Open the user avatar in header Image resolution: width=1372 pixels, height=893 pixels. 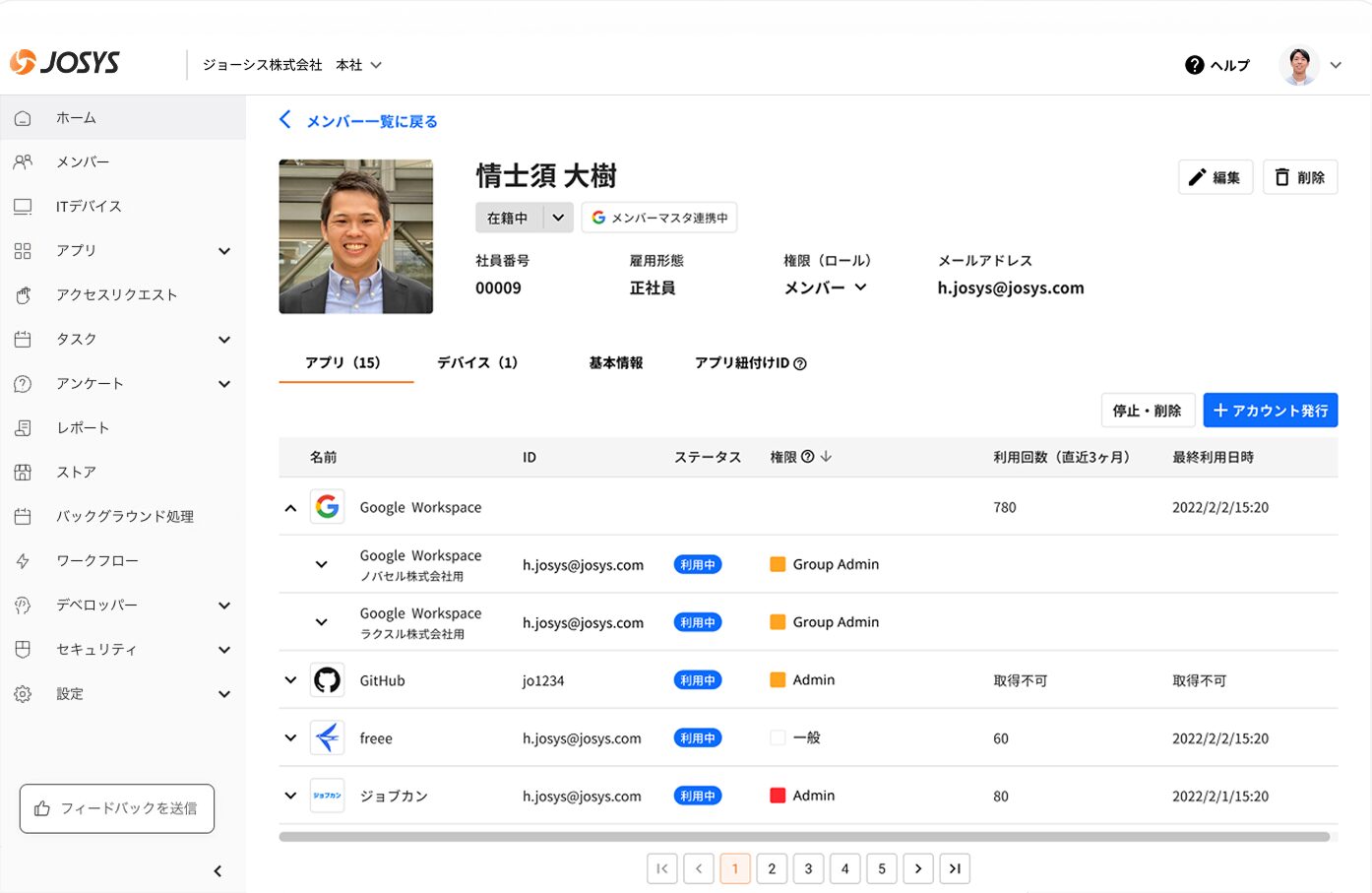click(x=1299, y=65)
